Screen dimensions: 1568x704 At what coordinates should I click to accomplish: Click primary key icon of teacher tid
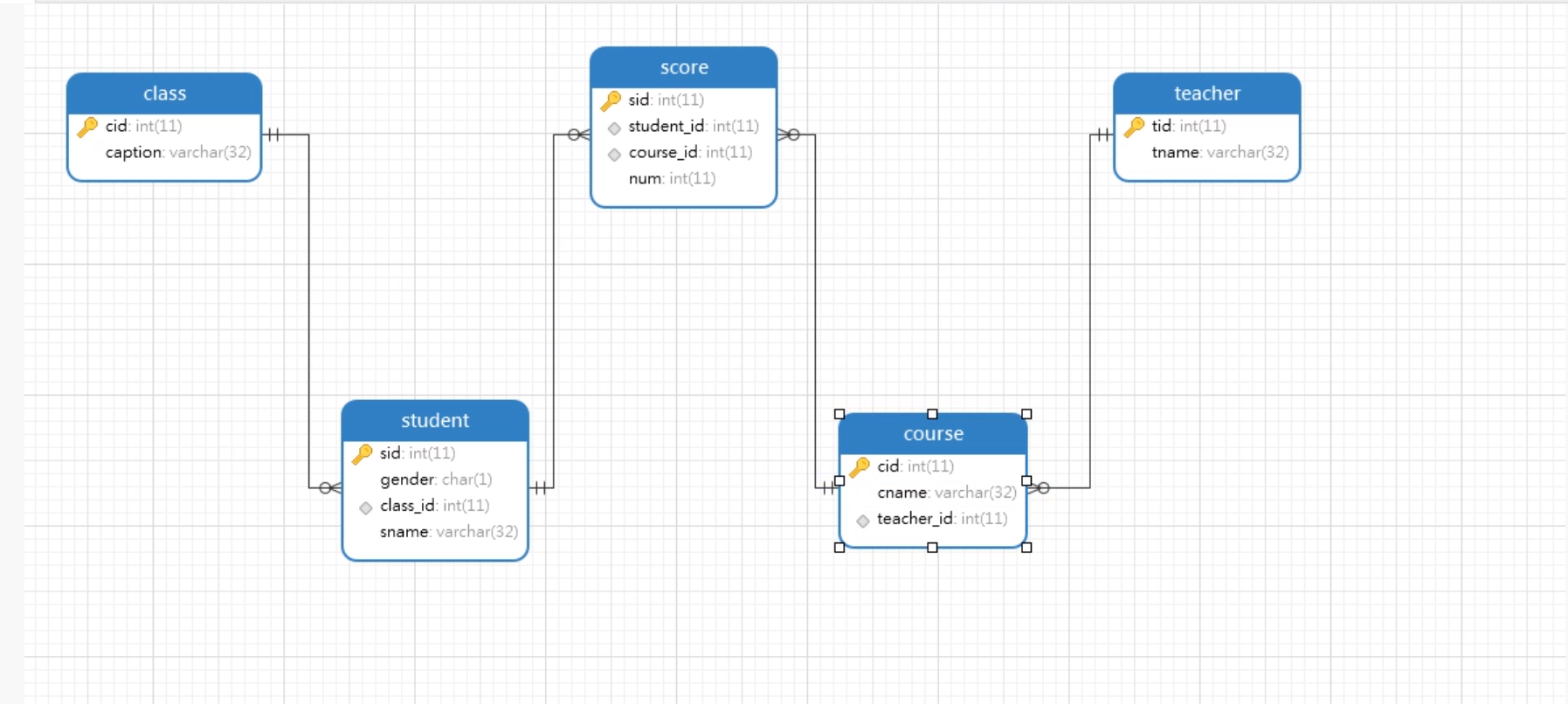[x=1134, y=127]
